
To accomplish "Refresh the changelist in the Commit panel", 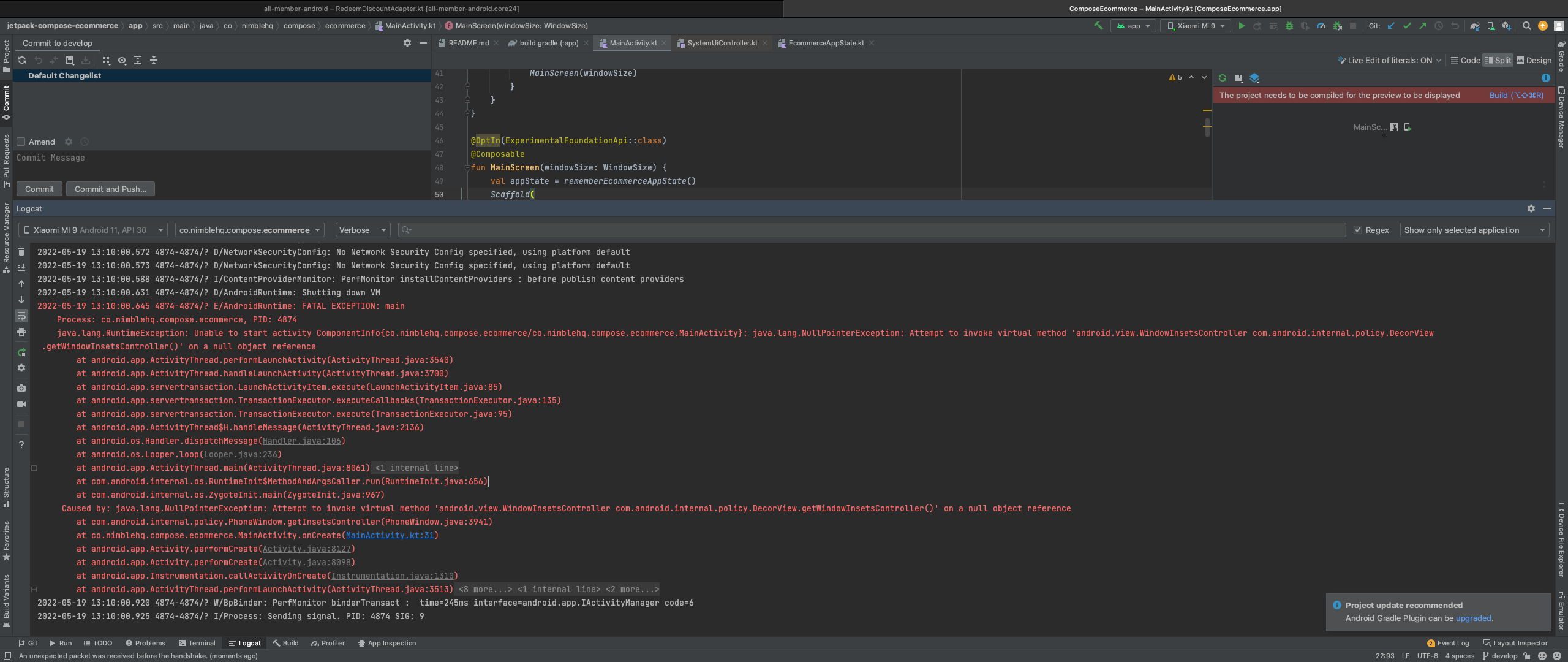I will (x=22, y=60).
